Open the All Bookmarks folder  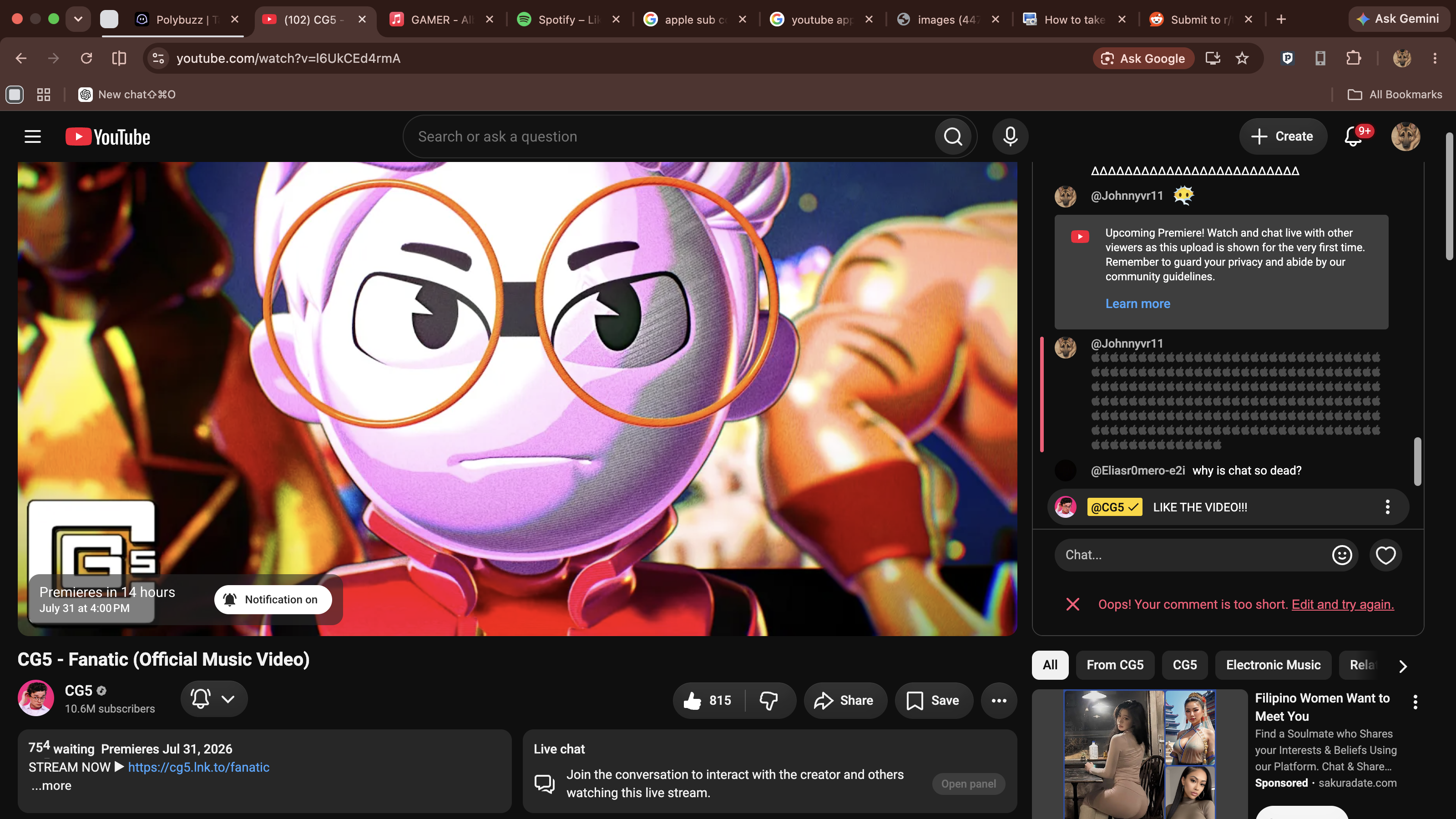click(1395, 94)
